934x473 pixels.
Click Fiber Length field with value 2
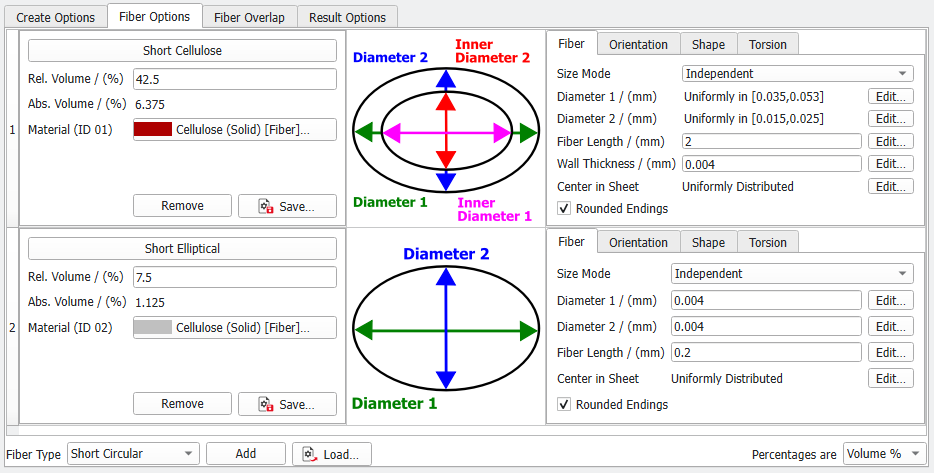pos(771,141)
